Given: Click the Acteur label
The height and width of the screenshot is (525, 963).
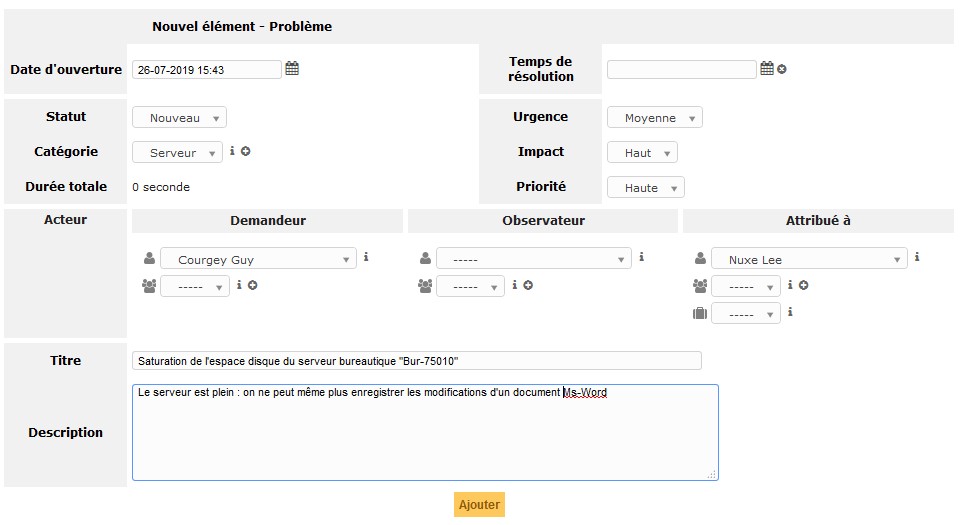Looking at the screenshot, I should click(65, 219).
